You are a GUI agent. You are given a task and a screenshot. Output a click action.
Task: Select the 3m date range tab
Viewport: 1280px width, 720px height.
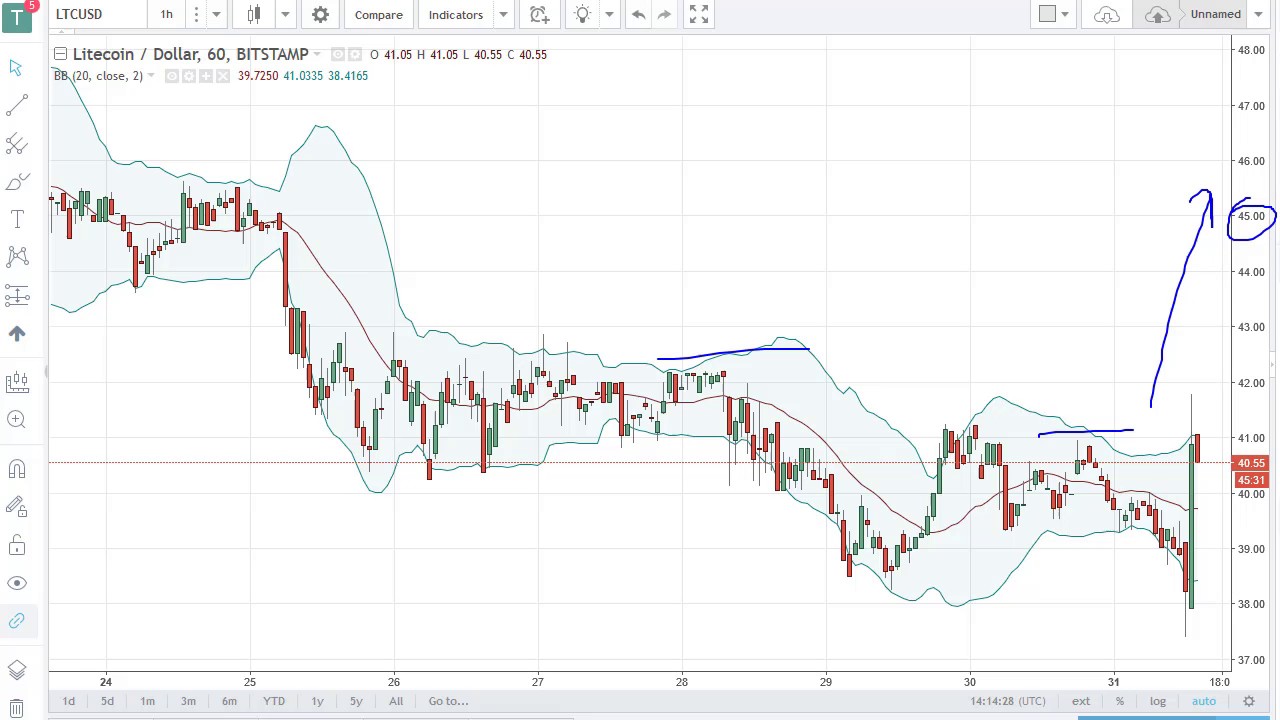(188, 701)
